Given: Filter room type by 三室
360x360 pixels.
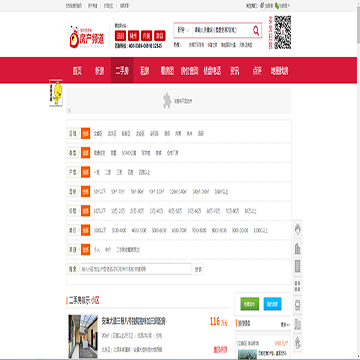Looking at the screenshot, I should (x=119, y=173).
